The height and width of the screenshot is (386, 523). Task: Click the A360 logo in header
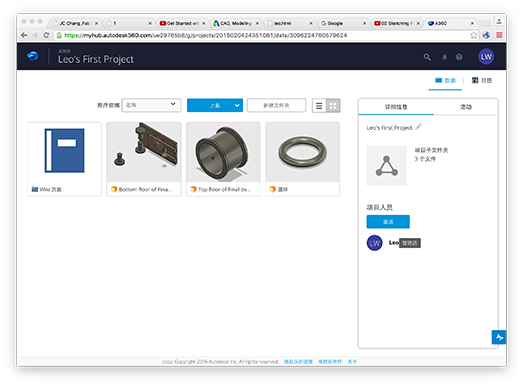[x=33, y=56]
